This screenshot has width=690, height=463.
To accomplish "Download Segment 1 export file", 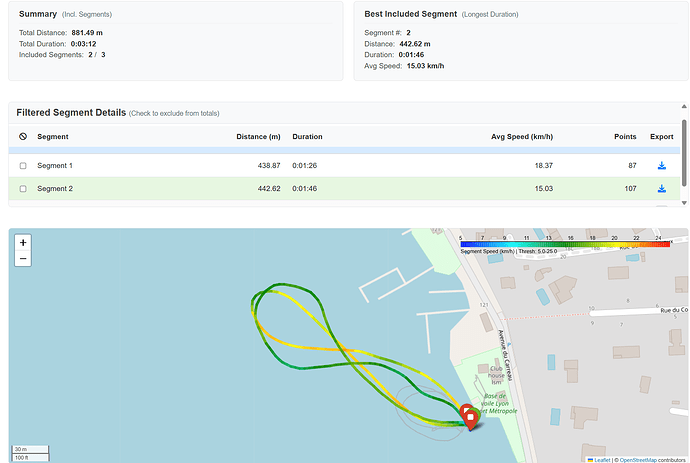I will click(x=661, y=165).
